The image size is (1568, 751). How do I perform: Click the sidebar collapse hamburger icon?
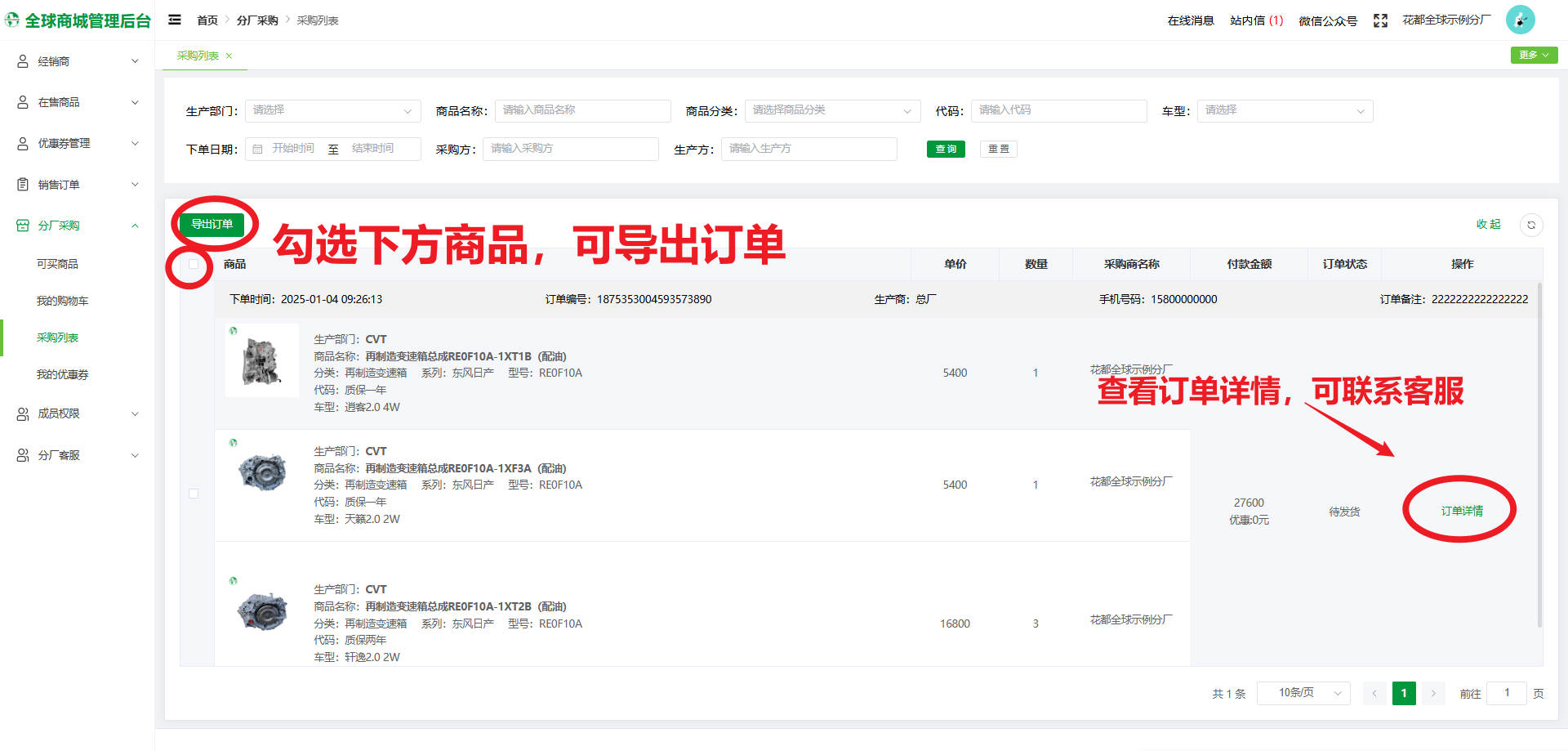[x=175, y=20]
